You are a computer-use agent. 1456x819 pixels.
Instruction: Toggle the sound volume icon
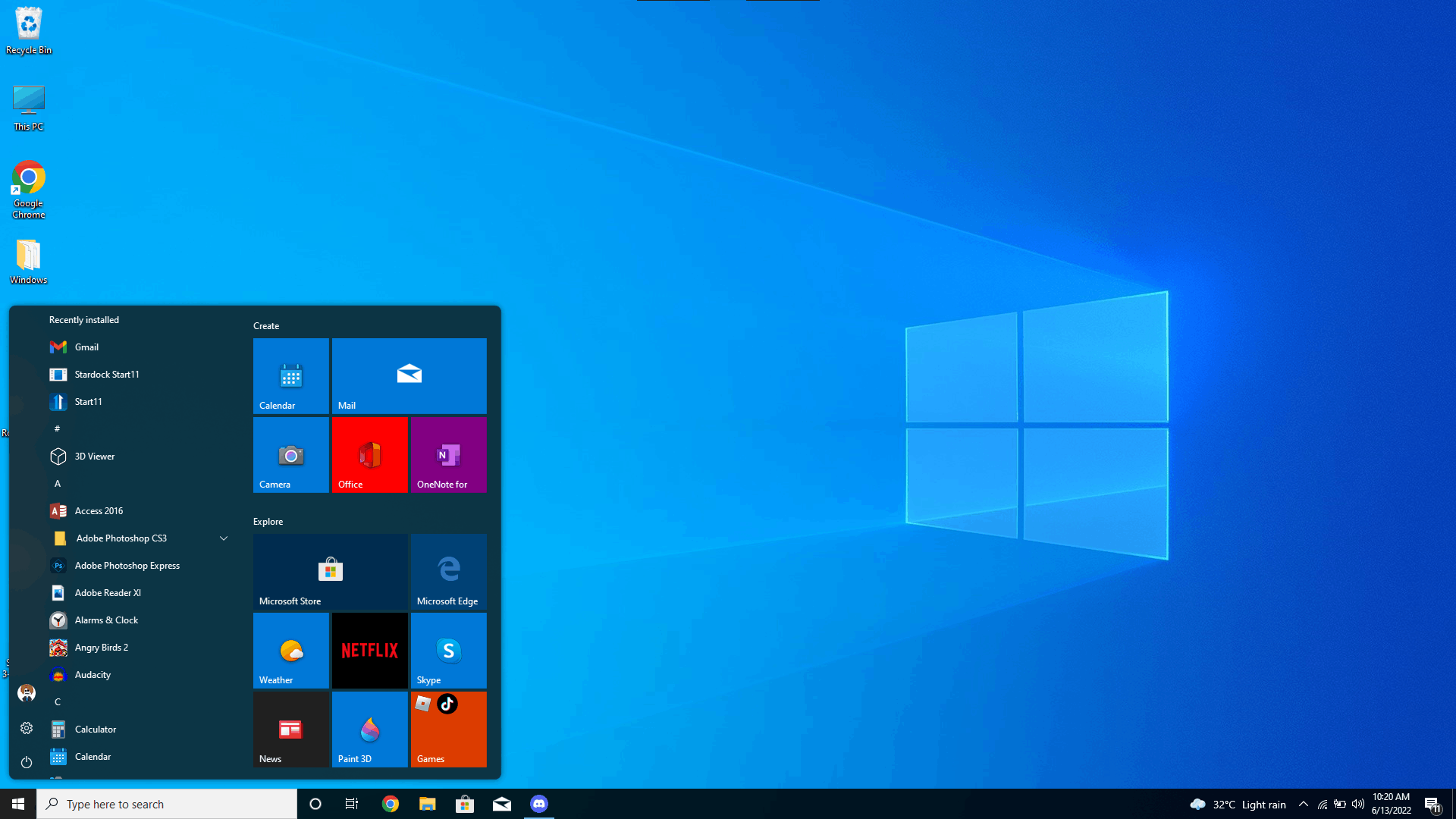(x=1357, y=803)
